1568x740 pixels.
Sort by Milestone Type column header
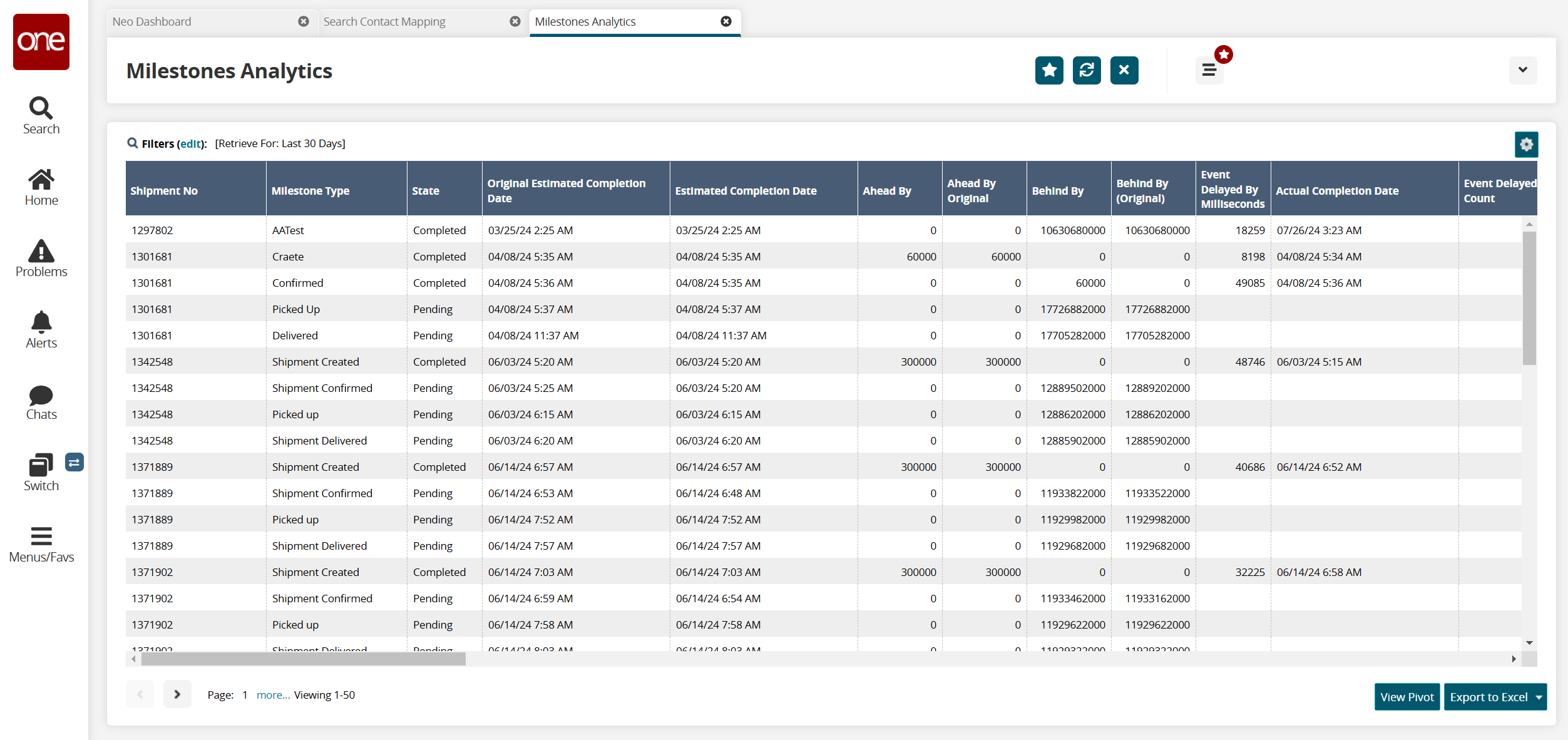(x=337, y=189)
